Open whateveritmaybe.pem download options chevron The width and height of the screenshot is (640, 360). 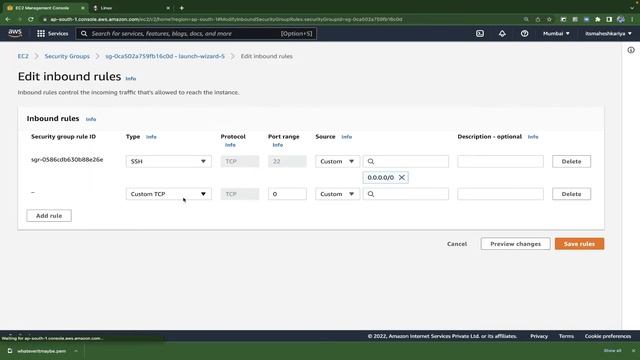coord(76,351)
